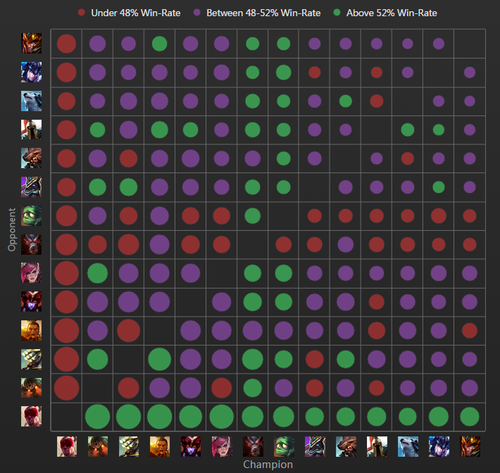Image resolution: width=500 pixels, height=473 pixels.
Task: Select the Lee Sin icon on the Opponent axis
Action: pyautogui.click(x=31, y=416)
